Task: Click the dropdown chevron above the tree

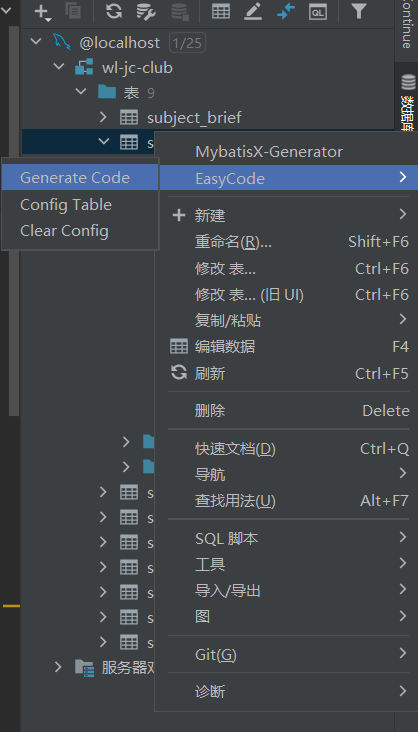Action: (x=7, y=9)
